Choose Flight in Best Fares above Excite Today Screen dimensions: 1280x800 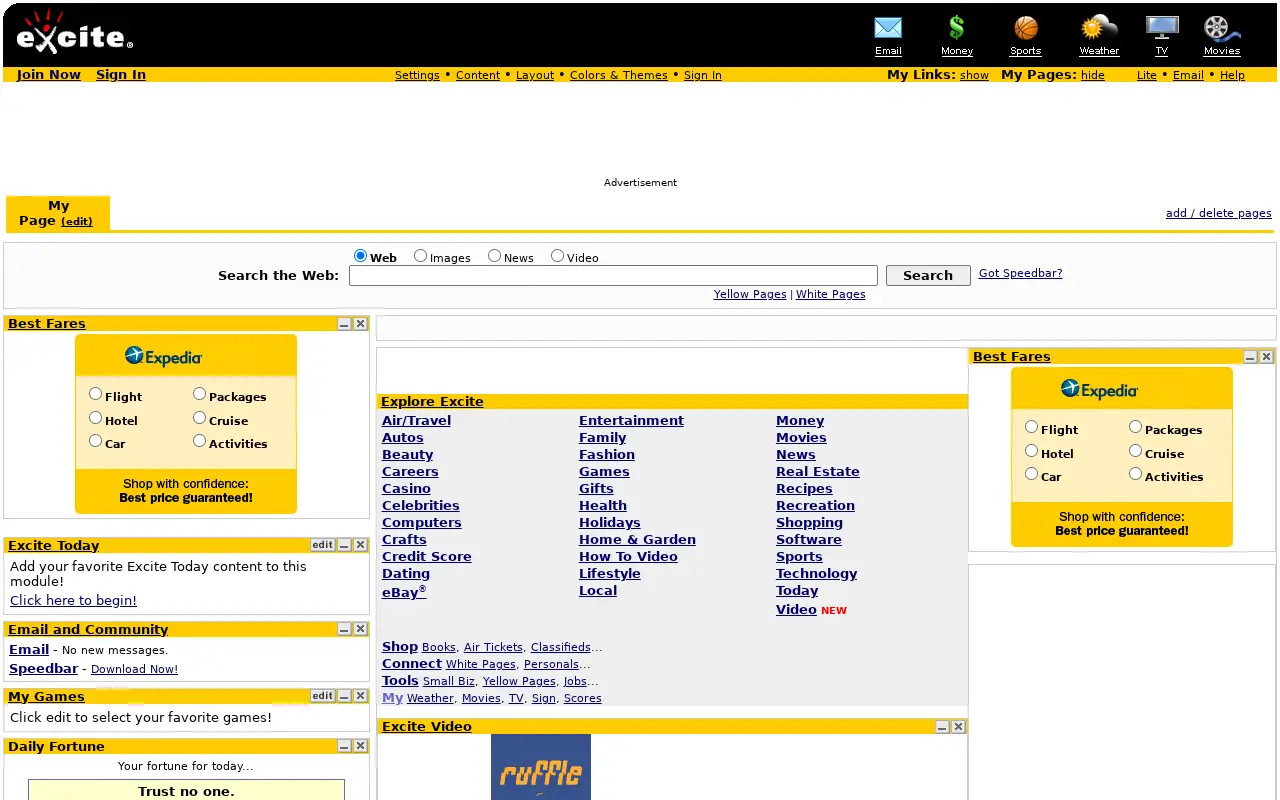96,394
